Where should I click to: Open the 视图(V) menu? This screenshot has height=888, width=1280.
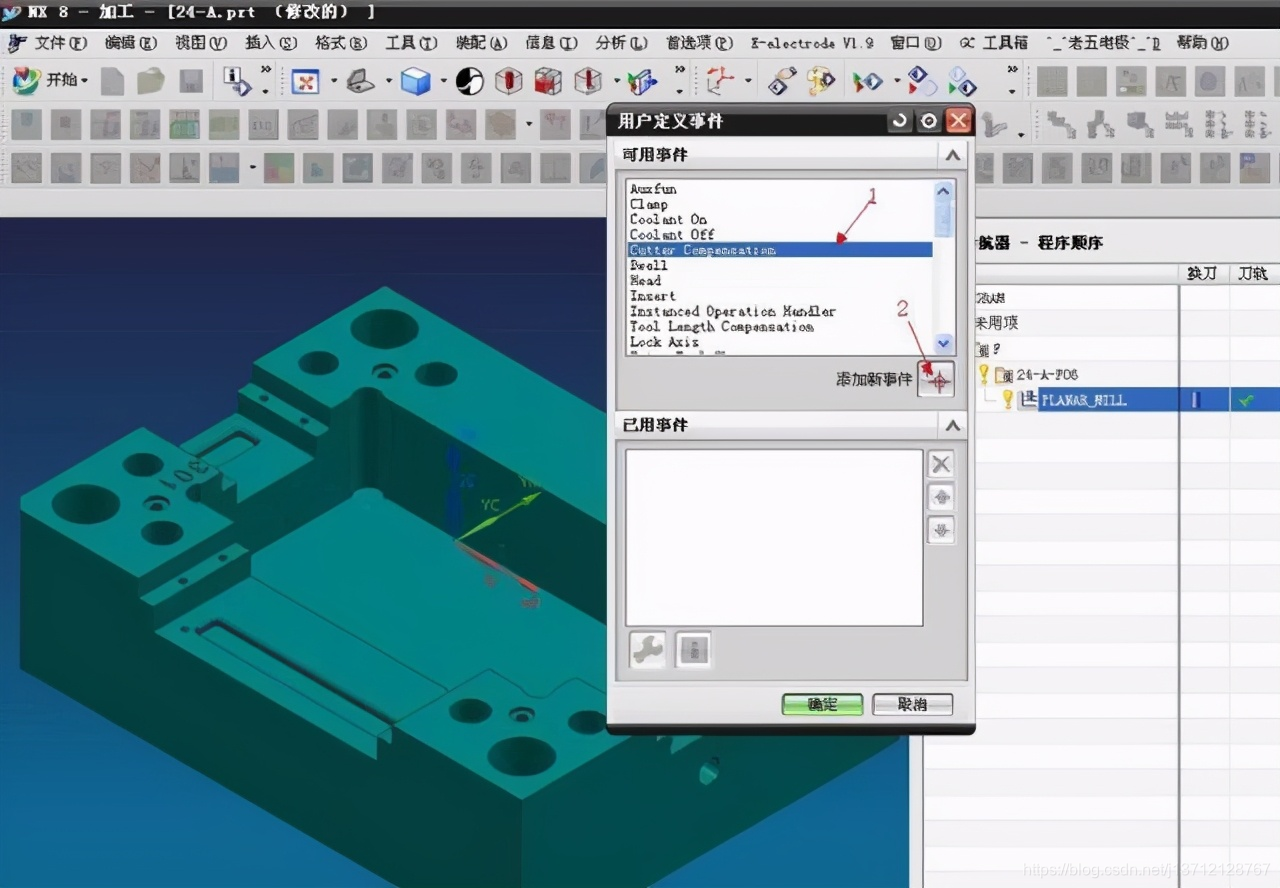pos(201,43)
